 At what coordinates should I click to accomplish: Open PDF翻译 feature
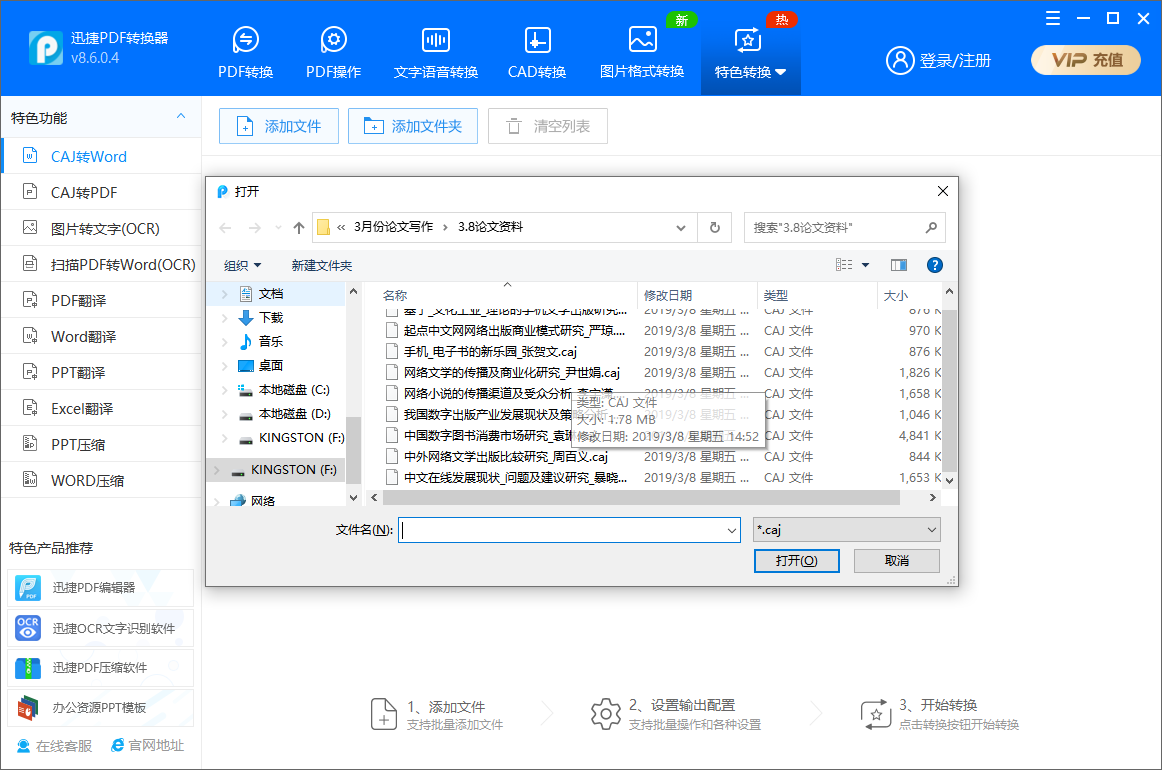coord(102,300)
